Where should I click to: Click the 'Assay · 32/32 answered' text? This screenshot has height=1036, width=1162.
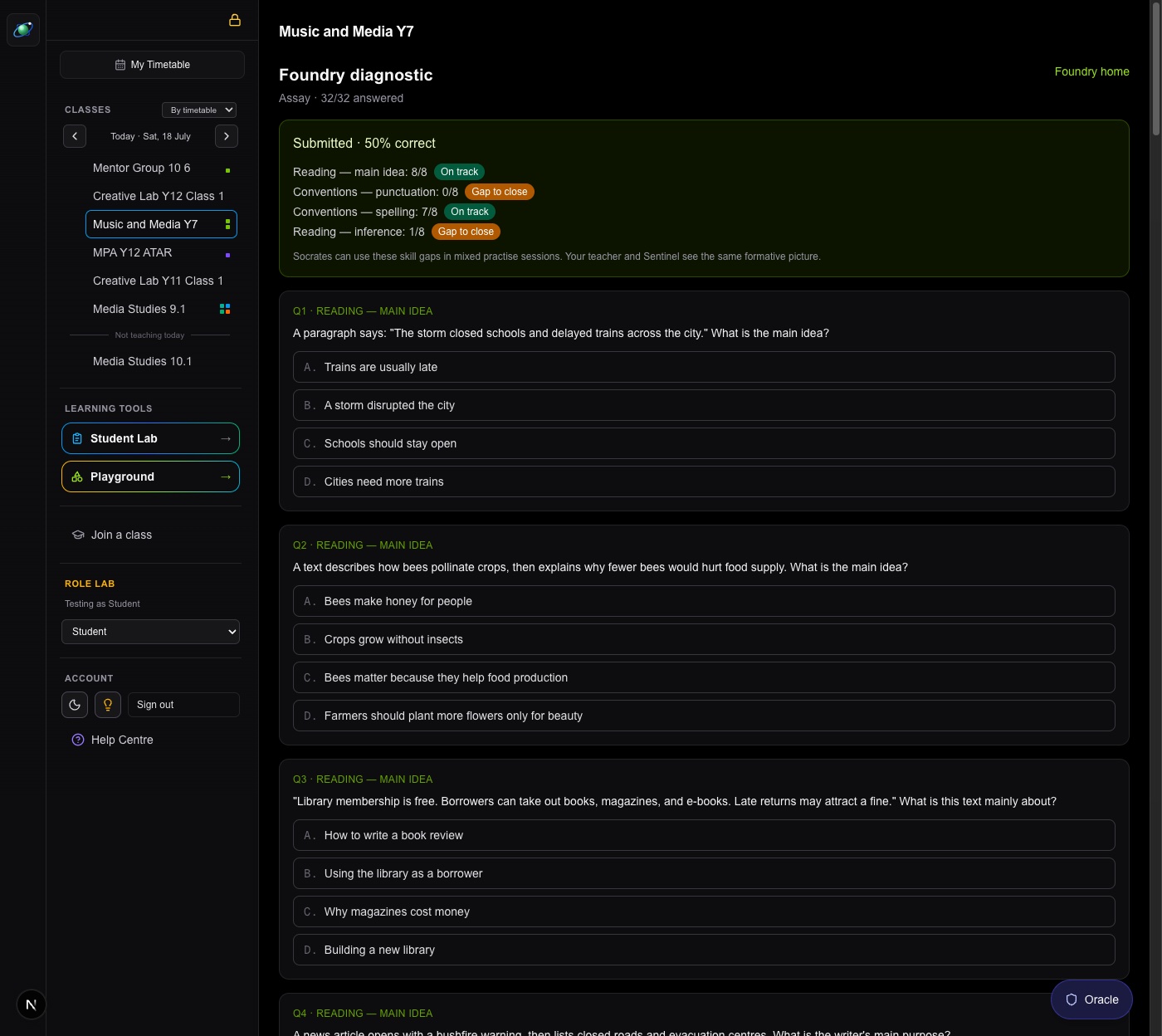point(341,98)
